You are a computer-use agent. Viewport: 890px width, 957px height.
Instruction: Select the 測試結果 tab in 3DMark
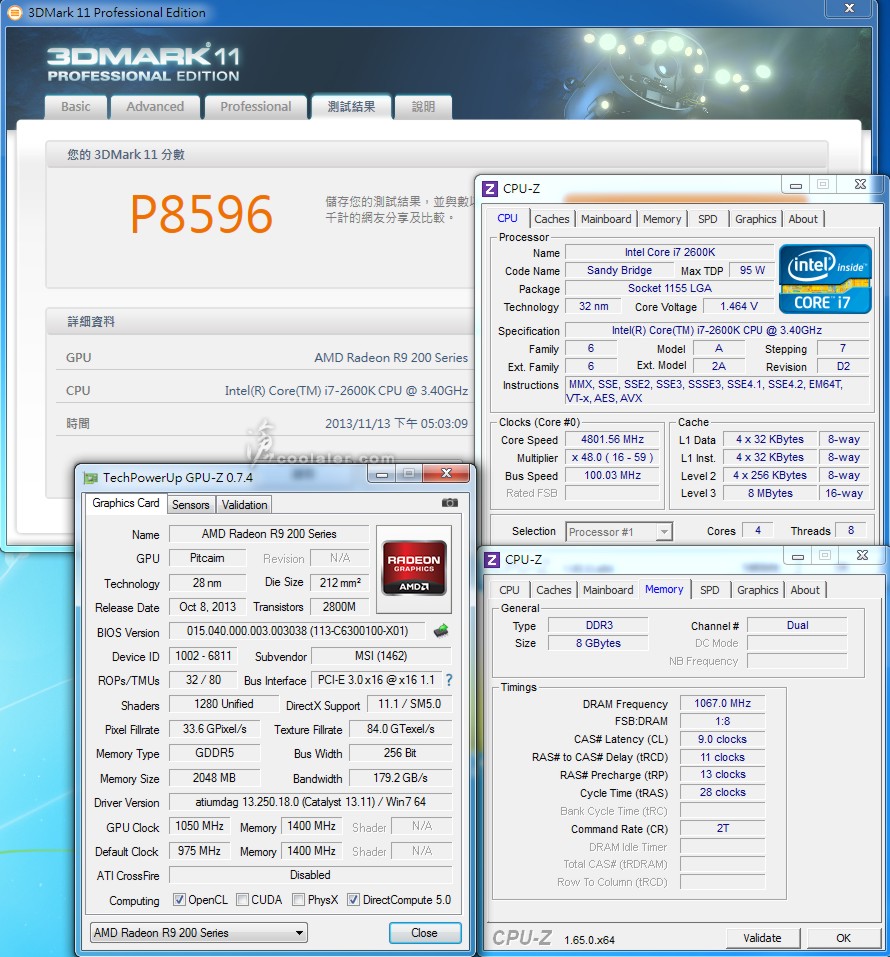[x=351, y=107]
